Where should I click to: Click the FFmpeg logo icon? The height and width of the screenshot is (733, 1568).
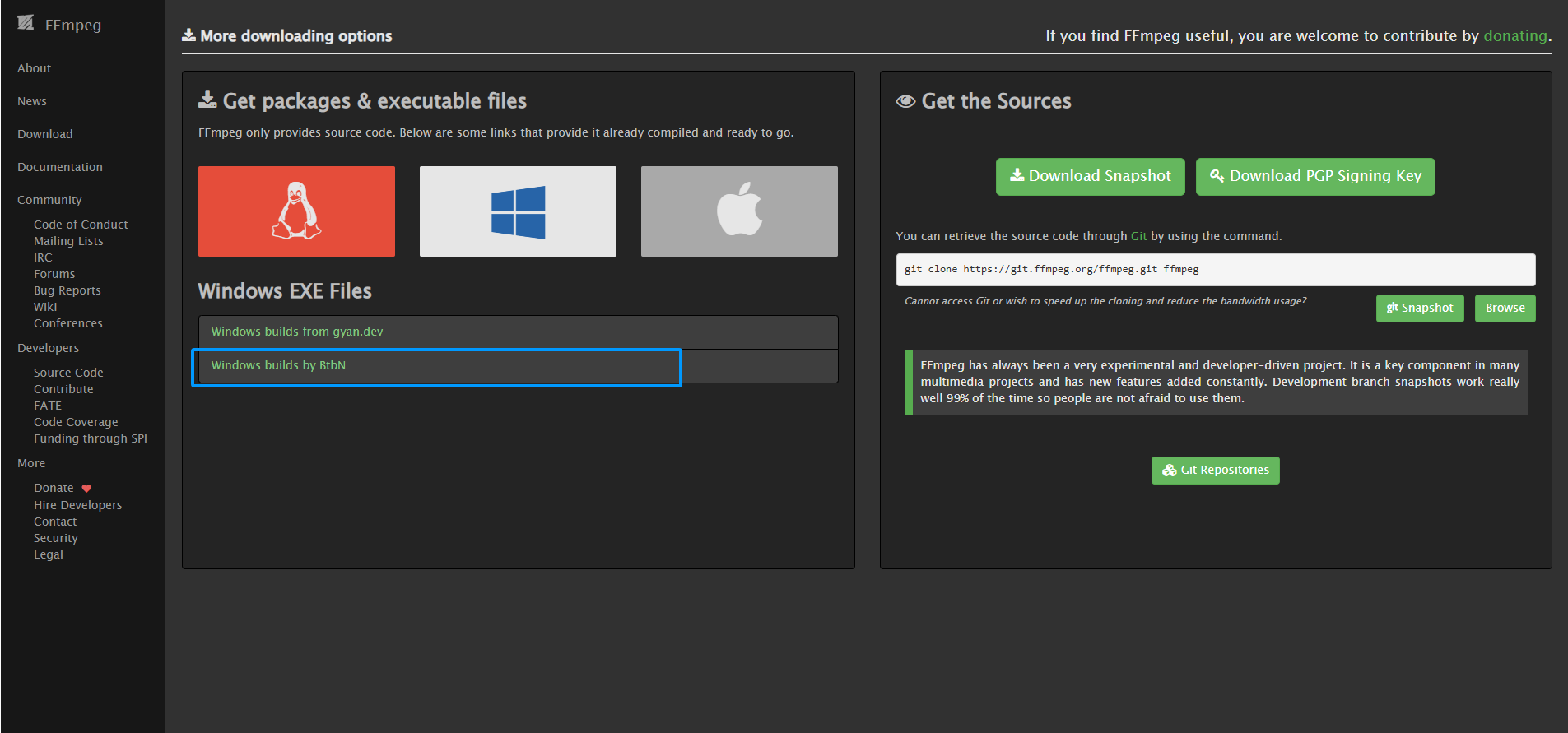(26, 22)
